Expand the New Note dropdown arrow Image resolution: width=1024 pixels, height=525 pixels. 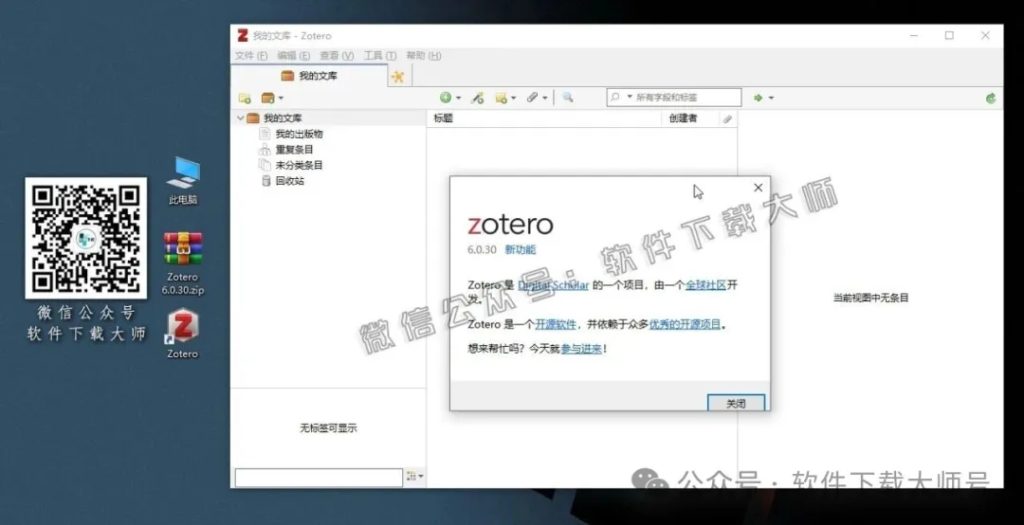tap(513, 98)
